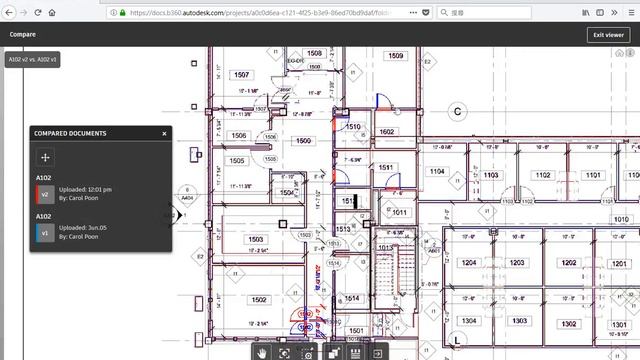Reload the browser page
The image size is (640, 360).
38,13
